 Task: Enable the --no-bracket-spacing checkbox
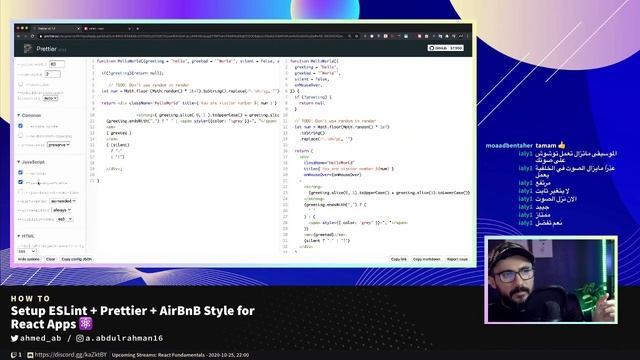20,136
